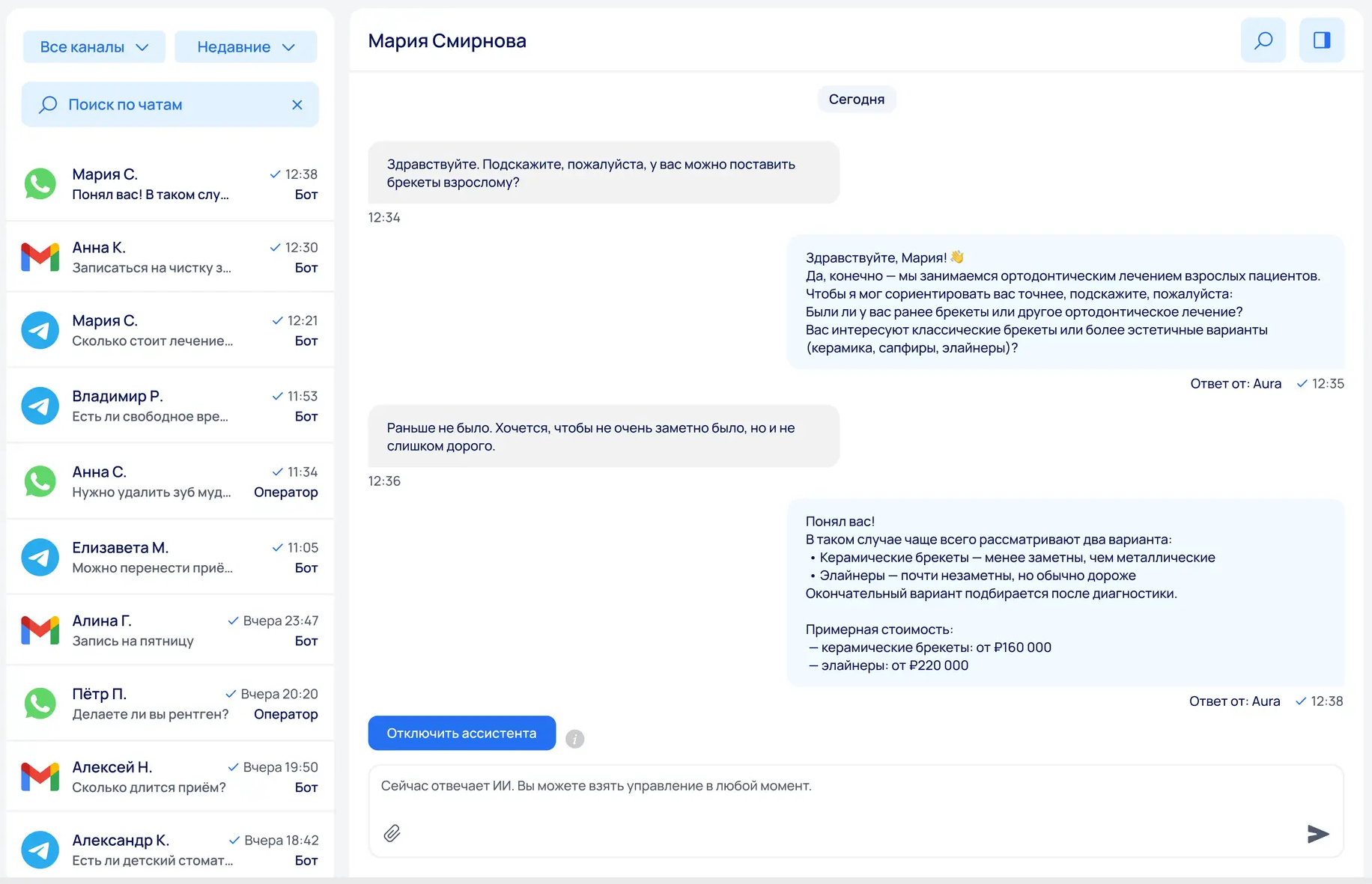
Task: Open Алексей Н. chat about appointment duration
Action: (170, 777)
